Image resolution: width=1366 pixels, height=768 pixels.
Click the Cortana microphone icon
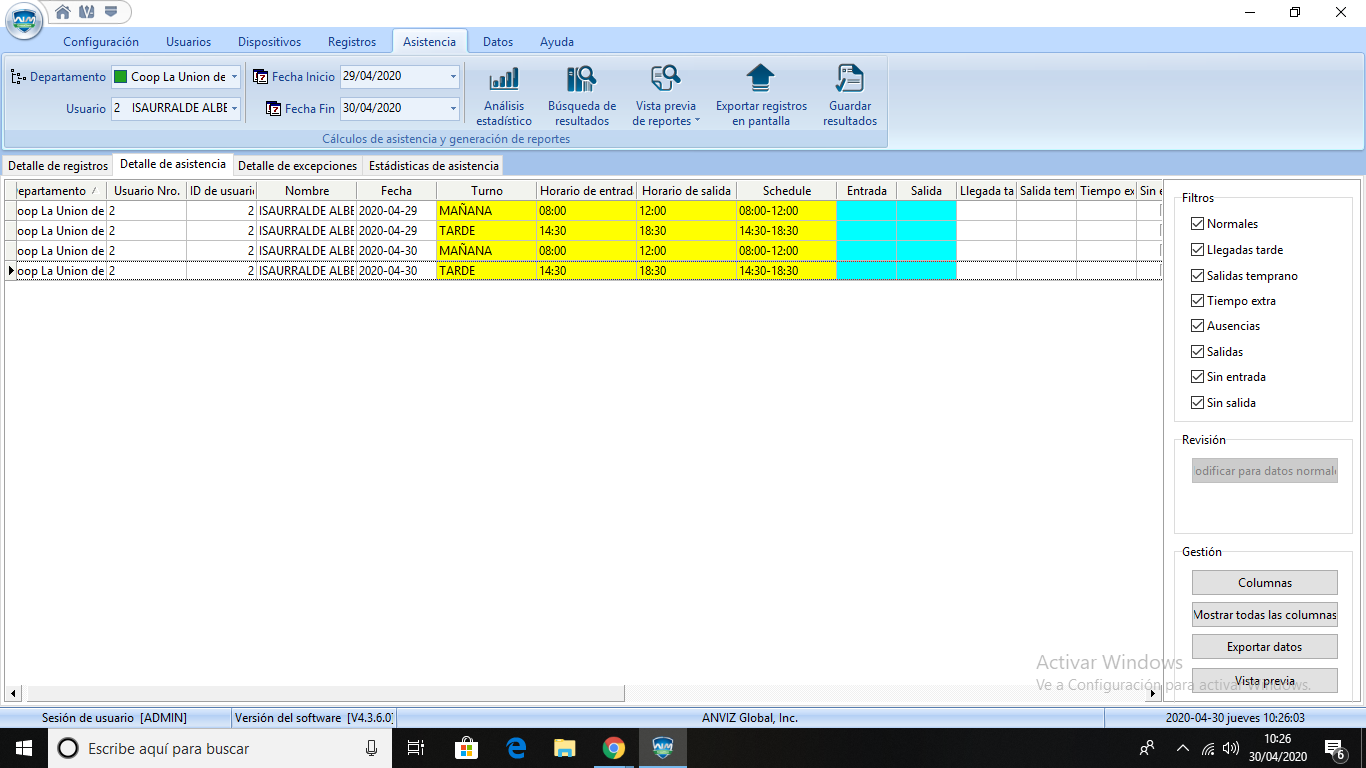tap(371, 748)
